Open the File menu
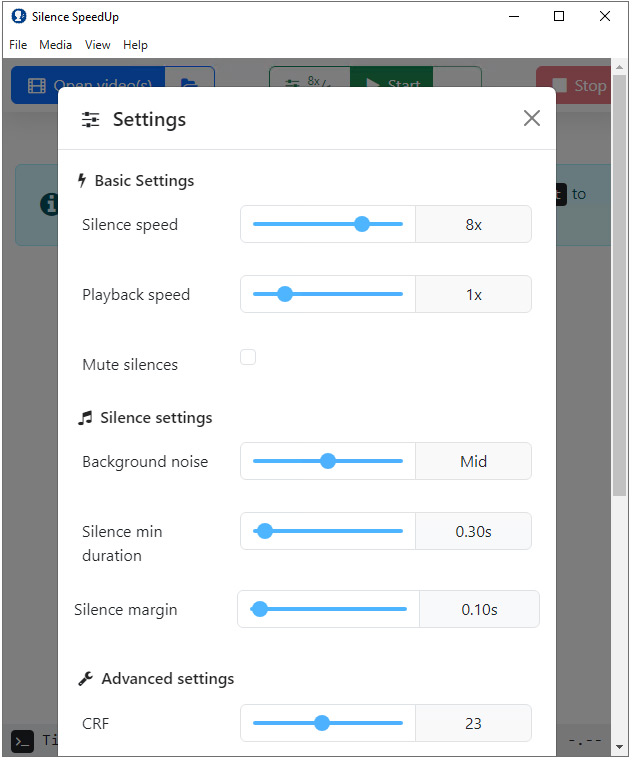The width and height of the screenshot is (632, 761). tap(18, 45)
